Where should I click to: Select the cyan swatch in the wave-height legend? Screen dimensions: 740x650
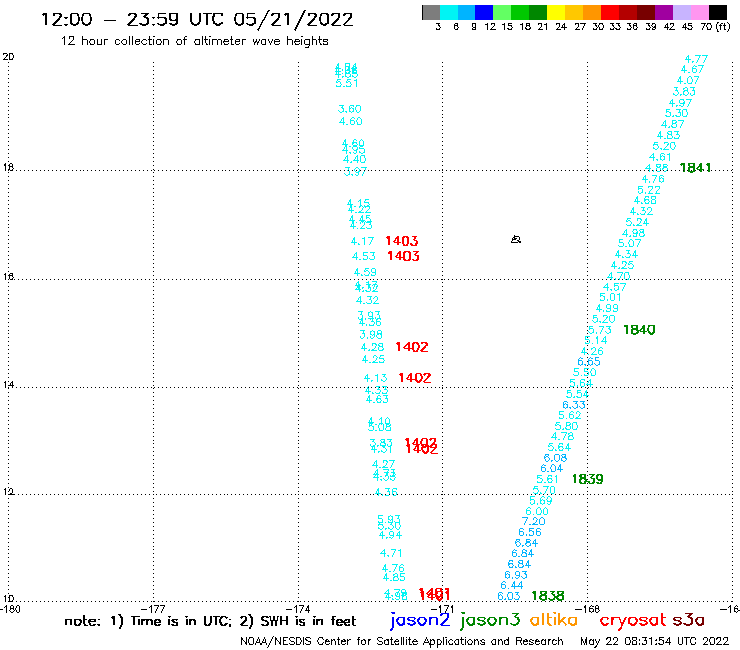(x=448, y=12)
